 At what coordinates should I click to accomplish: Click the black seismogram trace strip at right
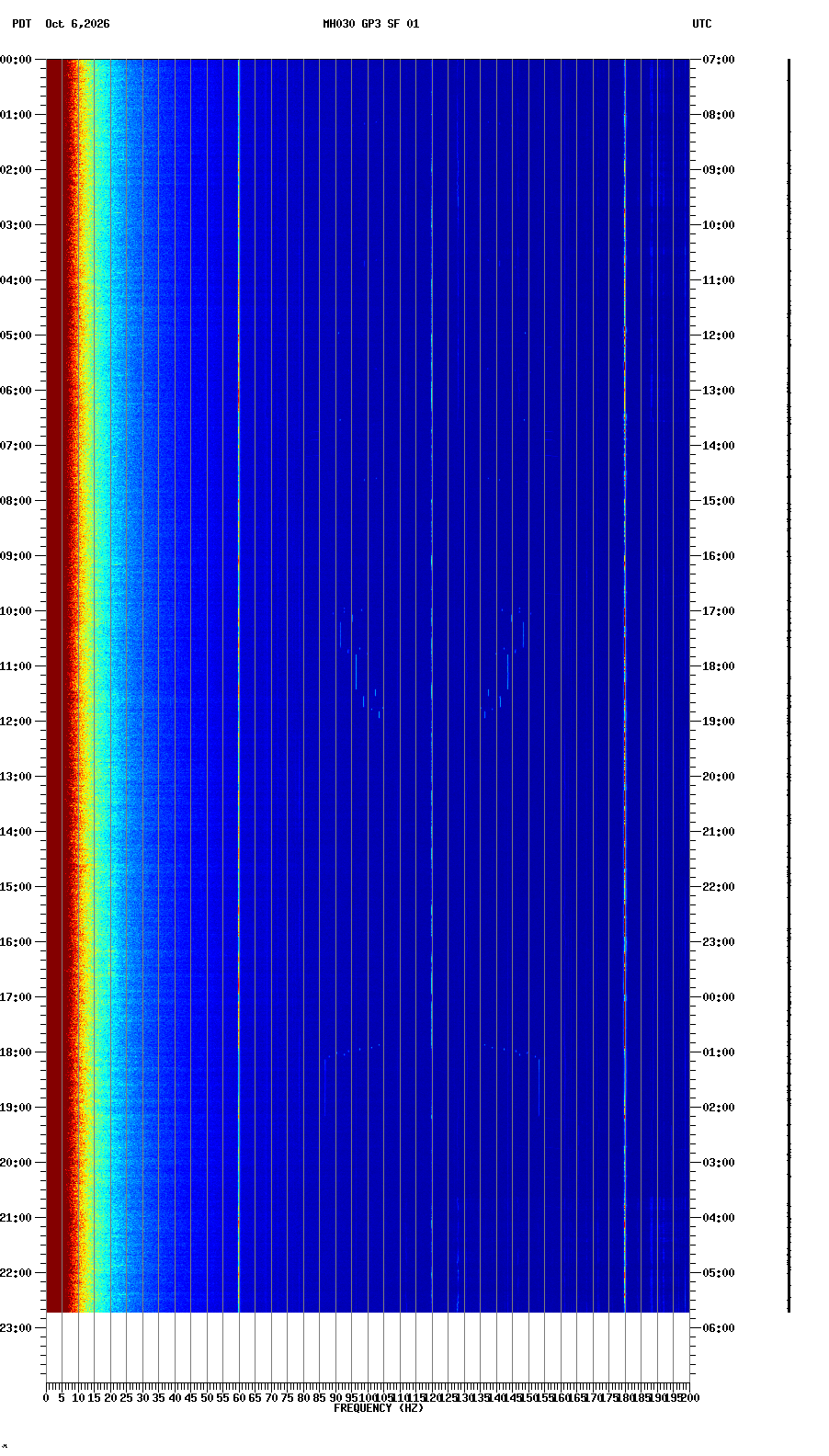(789, 685)
